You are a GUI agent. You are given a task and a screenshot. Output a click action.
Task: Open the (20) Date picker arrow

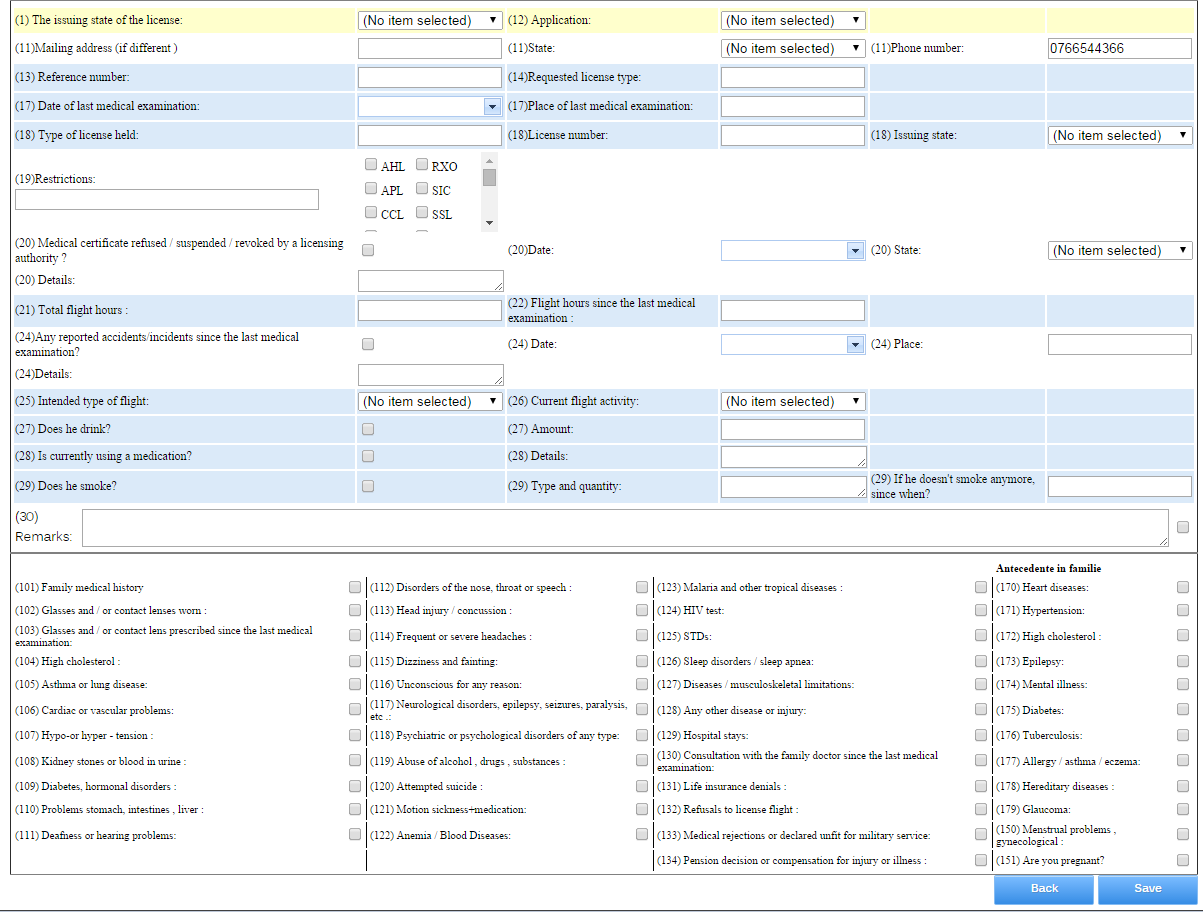854,251
